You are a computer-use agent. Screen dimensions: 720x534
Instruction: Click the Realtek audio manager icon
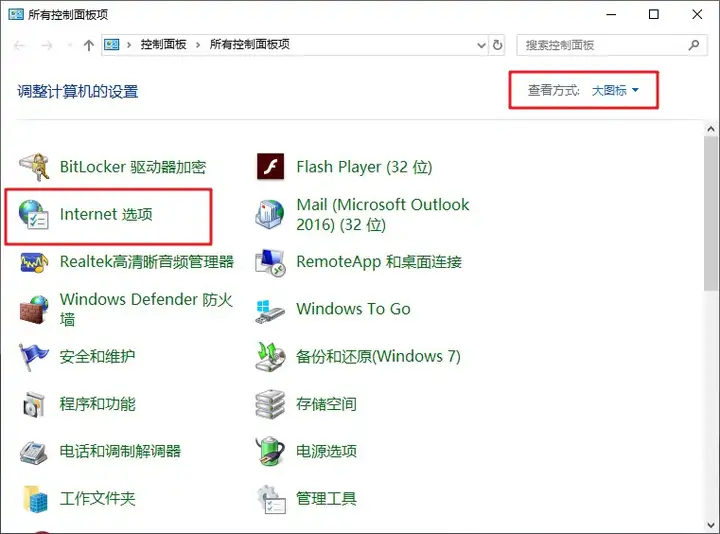[x=34, y=262]
